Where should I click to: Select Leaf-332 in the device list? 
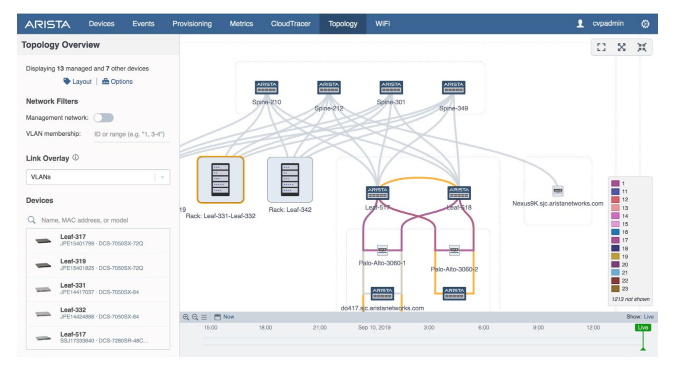pos(98,313)
